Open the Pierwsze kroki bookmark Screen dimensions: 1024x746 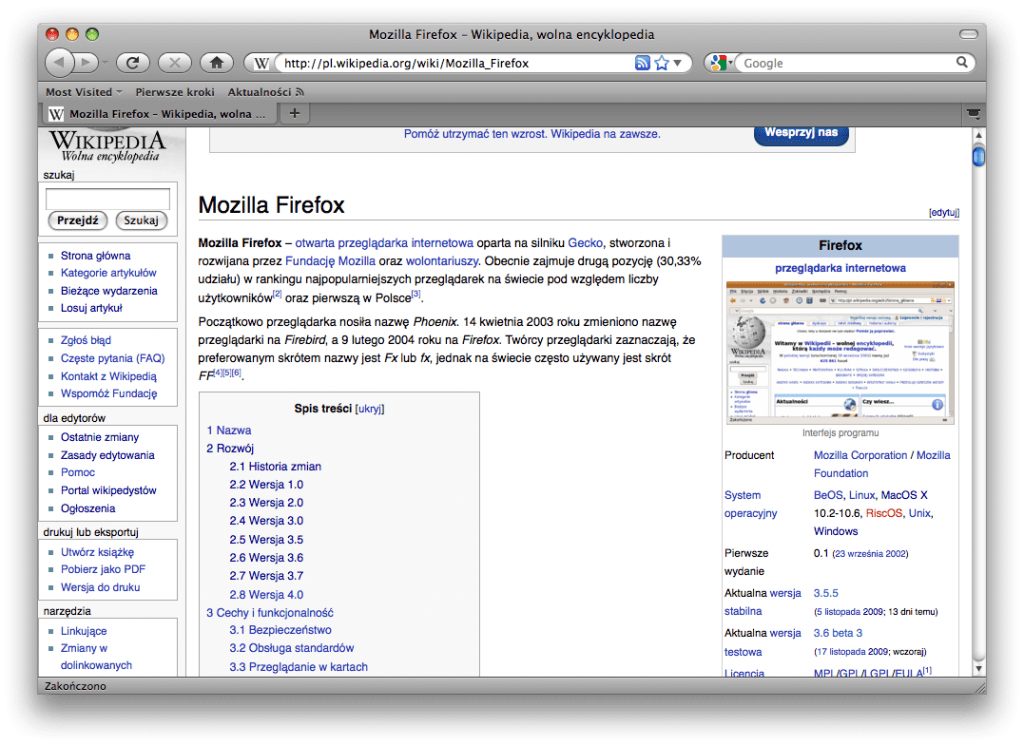tap(174, 92)
